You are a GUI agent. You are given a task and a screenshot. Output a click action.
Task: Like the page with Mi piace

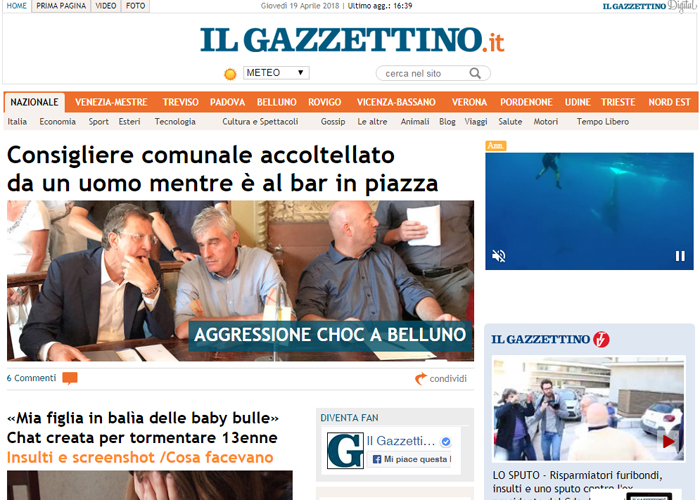(409, 459)
